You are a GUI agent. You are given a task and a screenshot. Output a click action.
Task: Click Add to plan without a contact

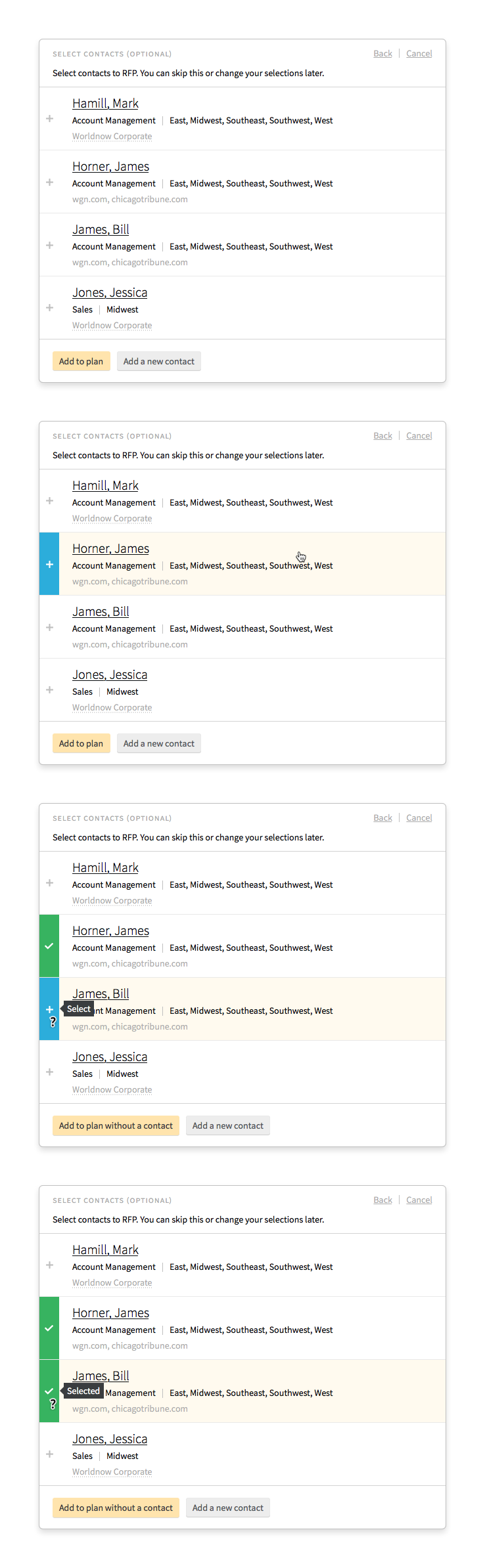pos(116,1125)
